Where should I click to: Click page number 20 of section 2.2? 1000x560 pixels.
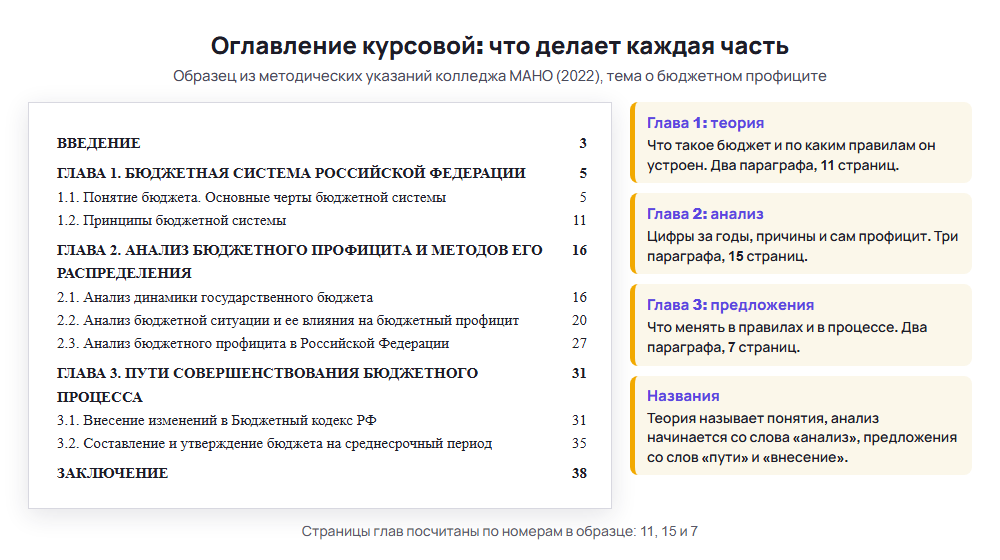point(579,320)
